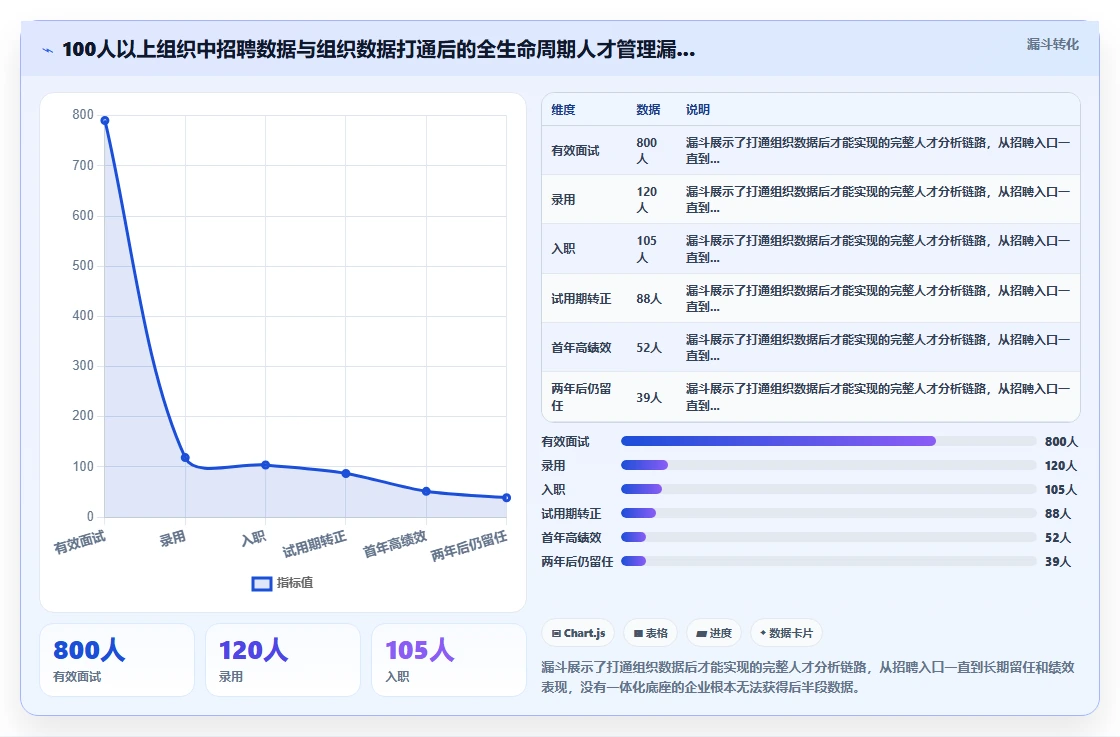The height and width of the screenshot is (737, 1120).
Task: Click the 试用期转正 data point on chart
Action: pyautogui.click(x=346, y=473)
